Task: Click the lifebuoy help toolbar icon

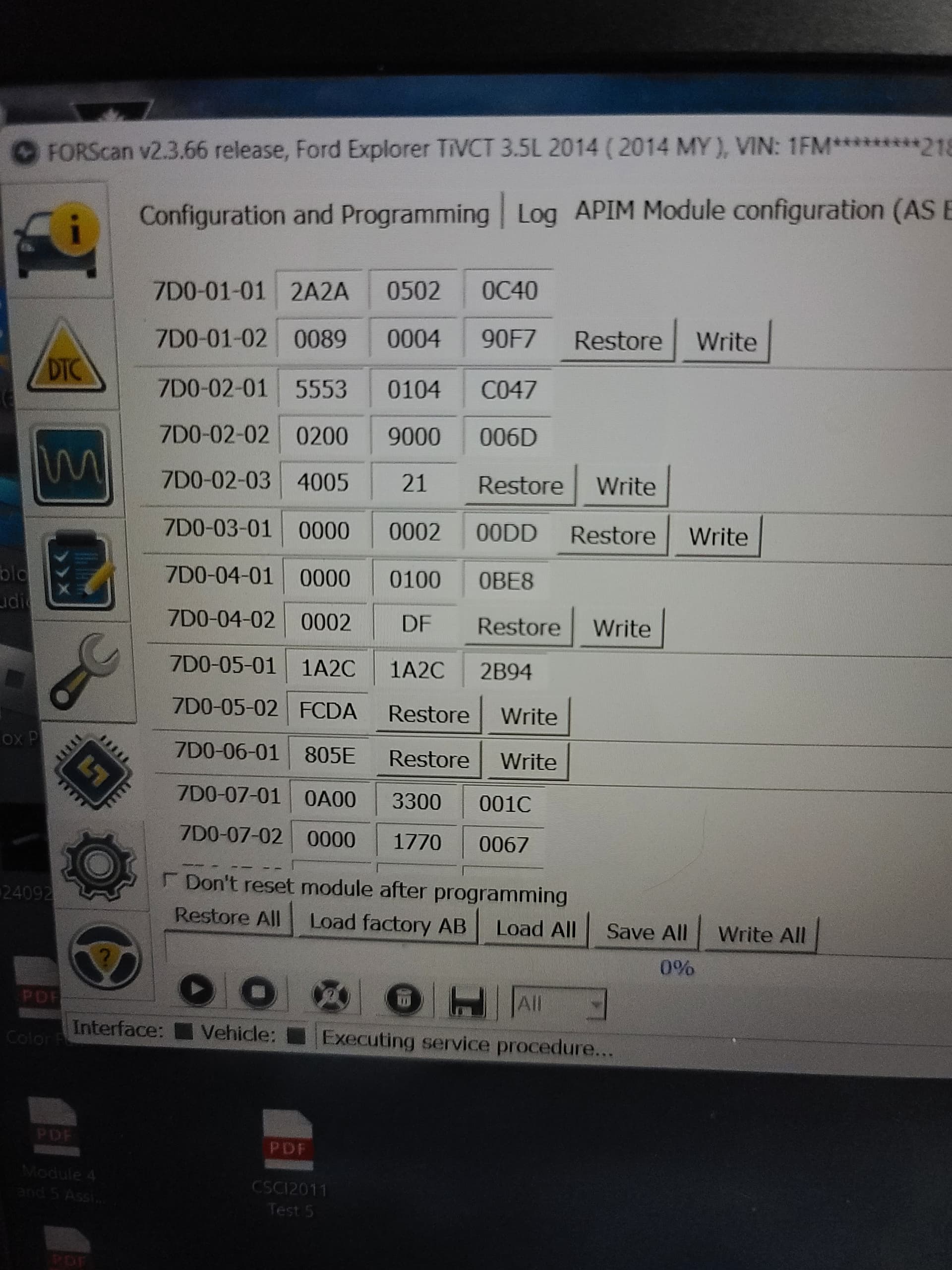Action: click(331, 996)
